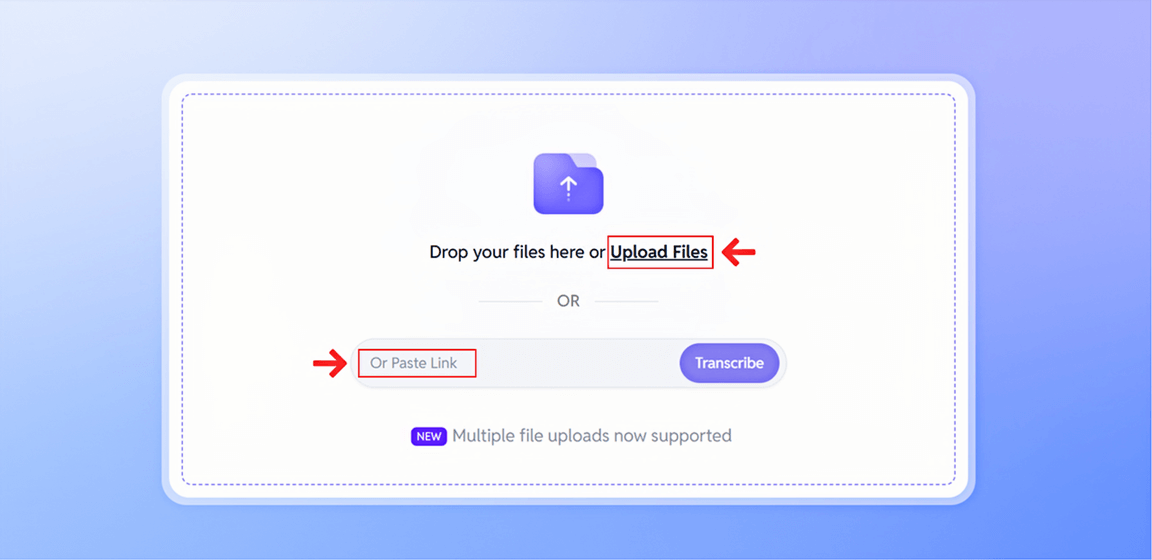Click the divider line right of OR

coord(626,301)
